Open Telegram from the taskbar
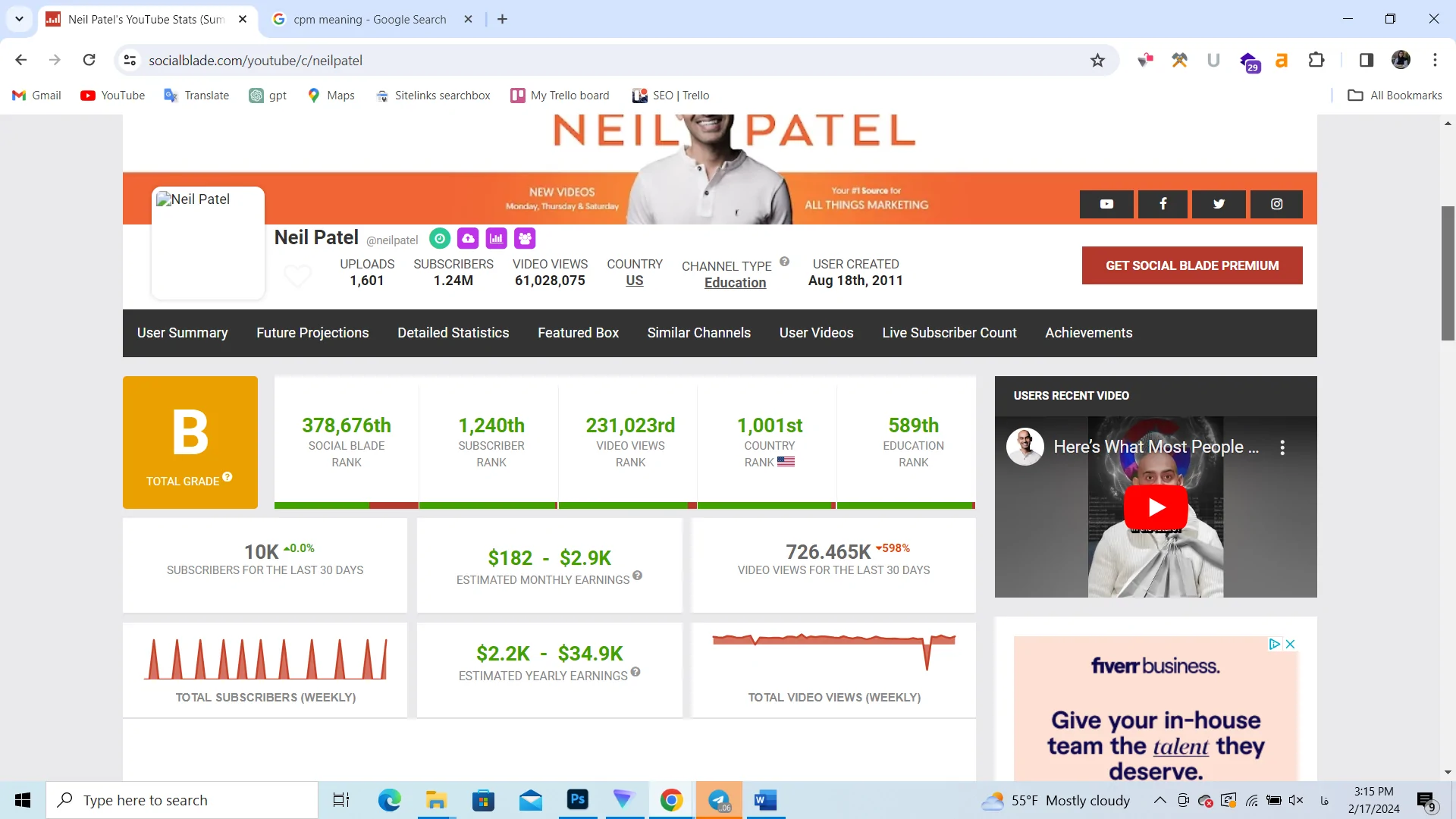Image resolution: width=1456 pixels, height=819 pixels. (719, 800)
